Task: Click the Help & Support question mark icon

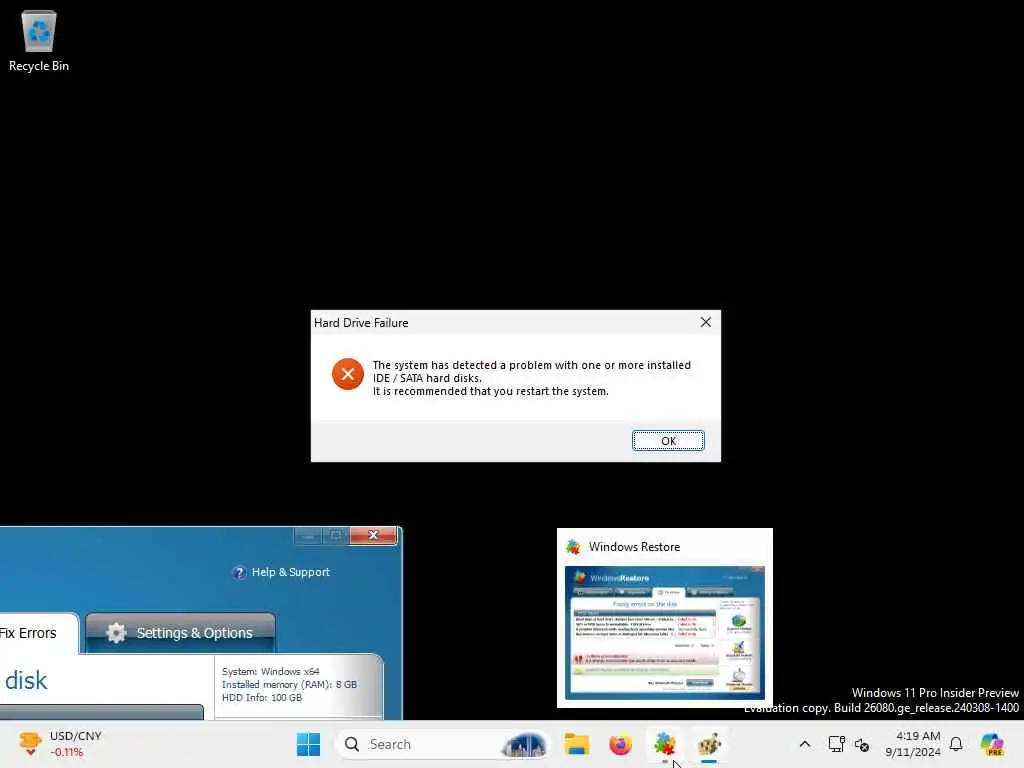Action: (x=239, y=572)
